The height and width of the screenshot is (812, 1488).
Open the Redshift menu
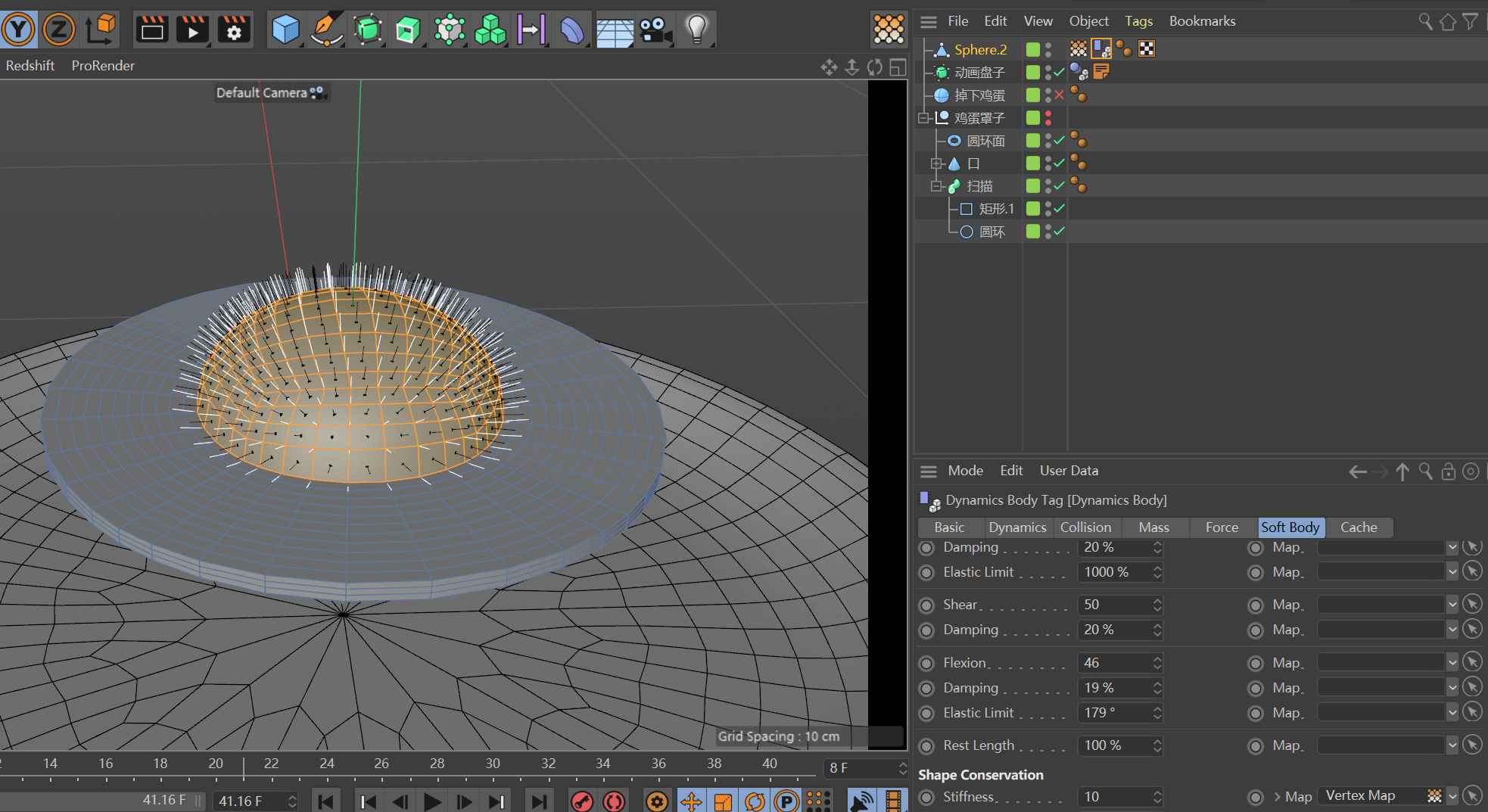tap(30, 66)
